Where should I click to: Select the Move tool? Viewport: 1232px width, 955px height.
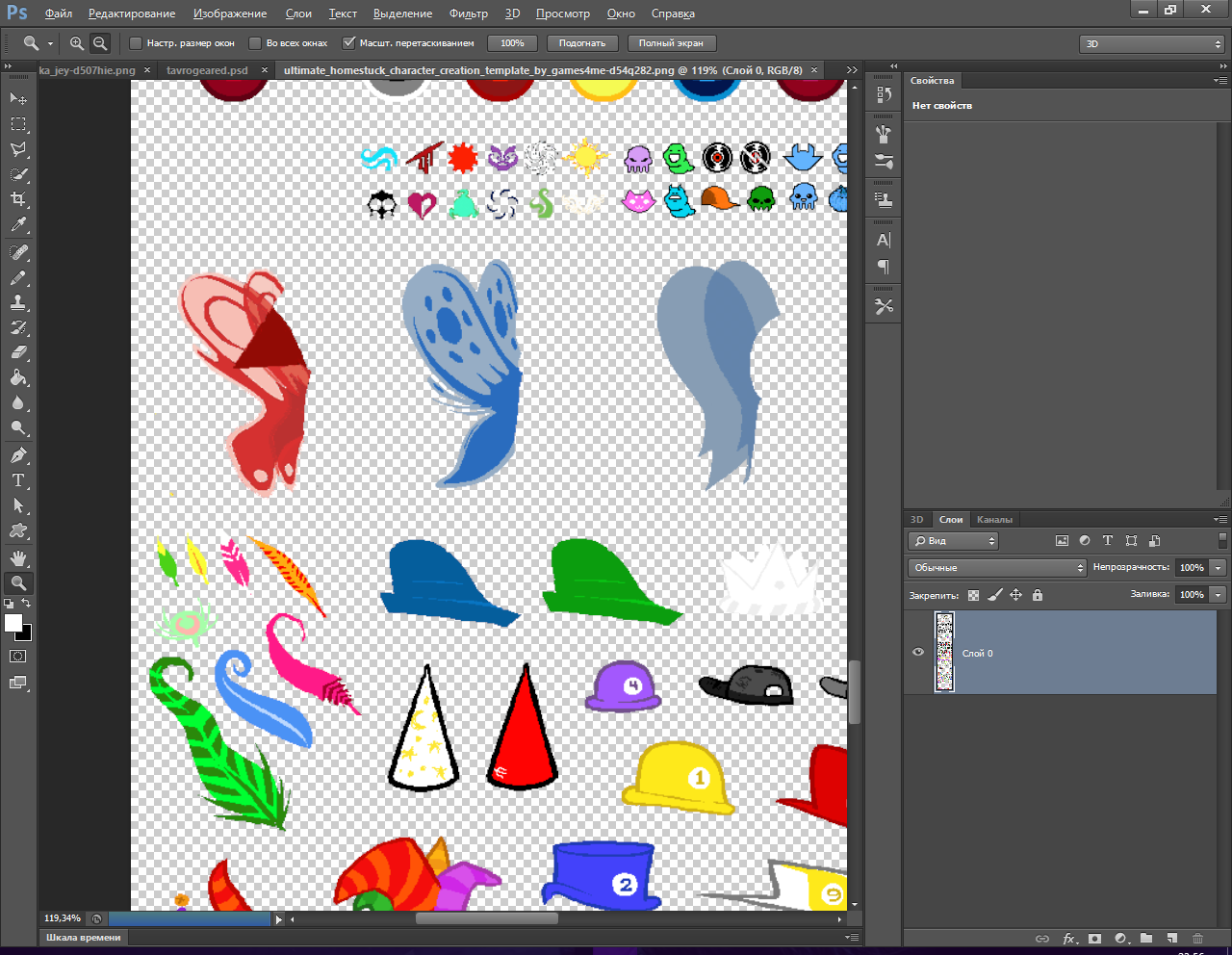coord(18,99)
